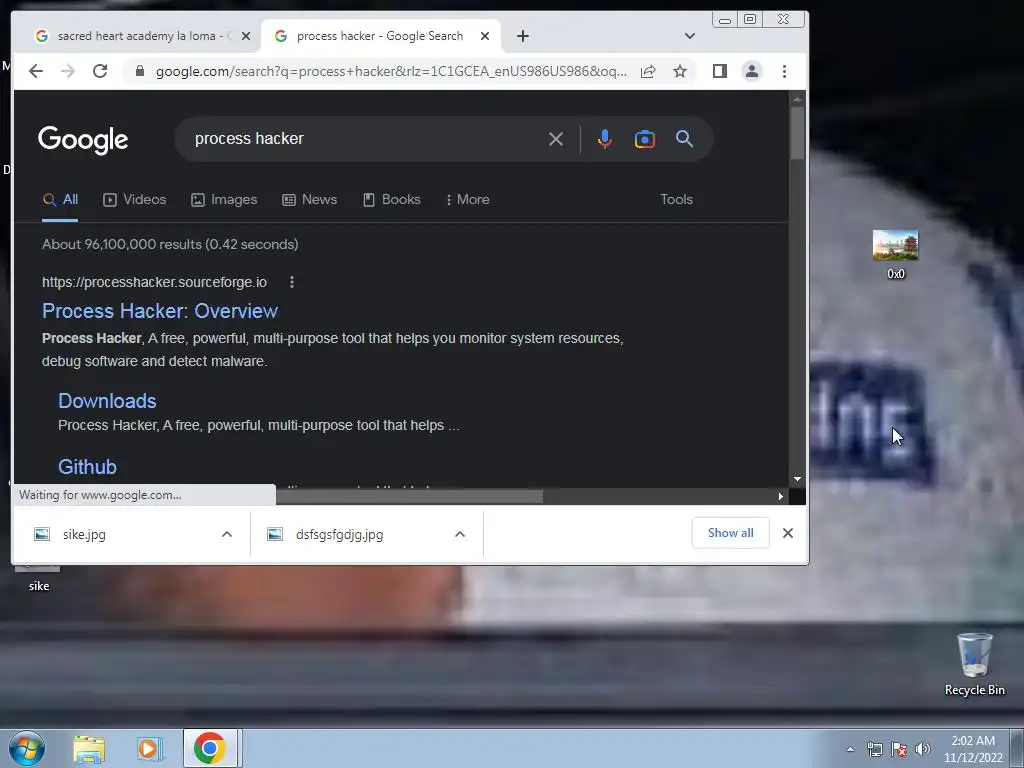Open the Chrome profile avatar
The image size is (1024, 768).
(x=752, y=71)
